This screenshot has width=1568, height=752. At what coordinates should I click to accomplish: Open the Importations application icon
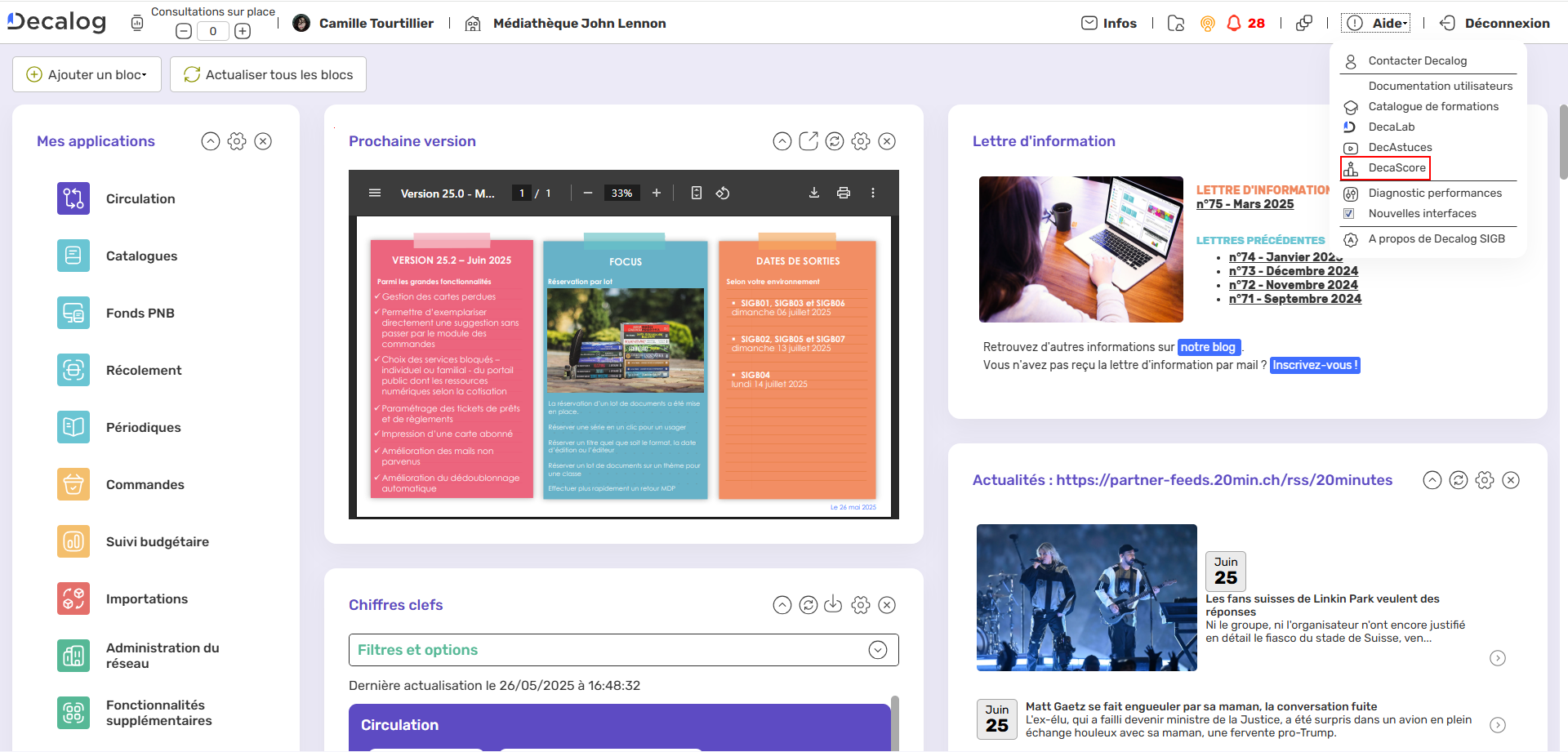73,598
